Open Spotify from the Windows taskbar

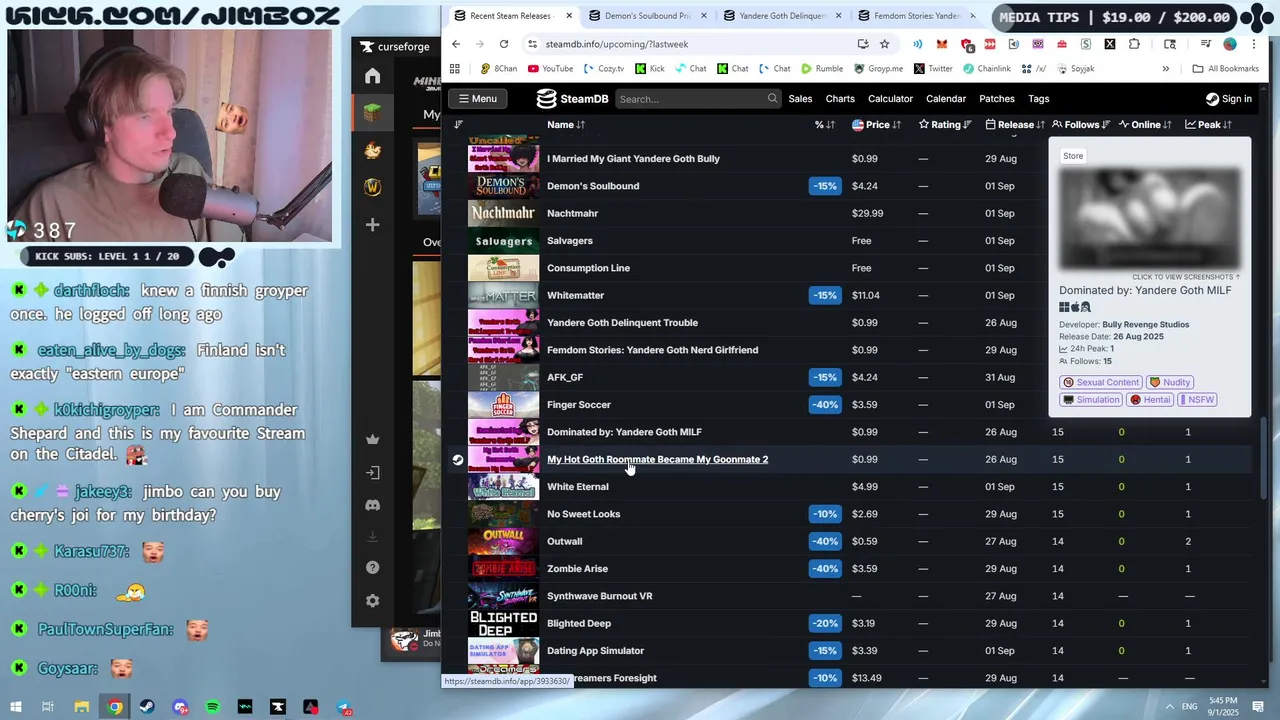[213, 707]
